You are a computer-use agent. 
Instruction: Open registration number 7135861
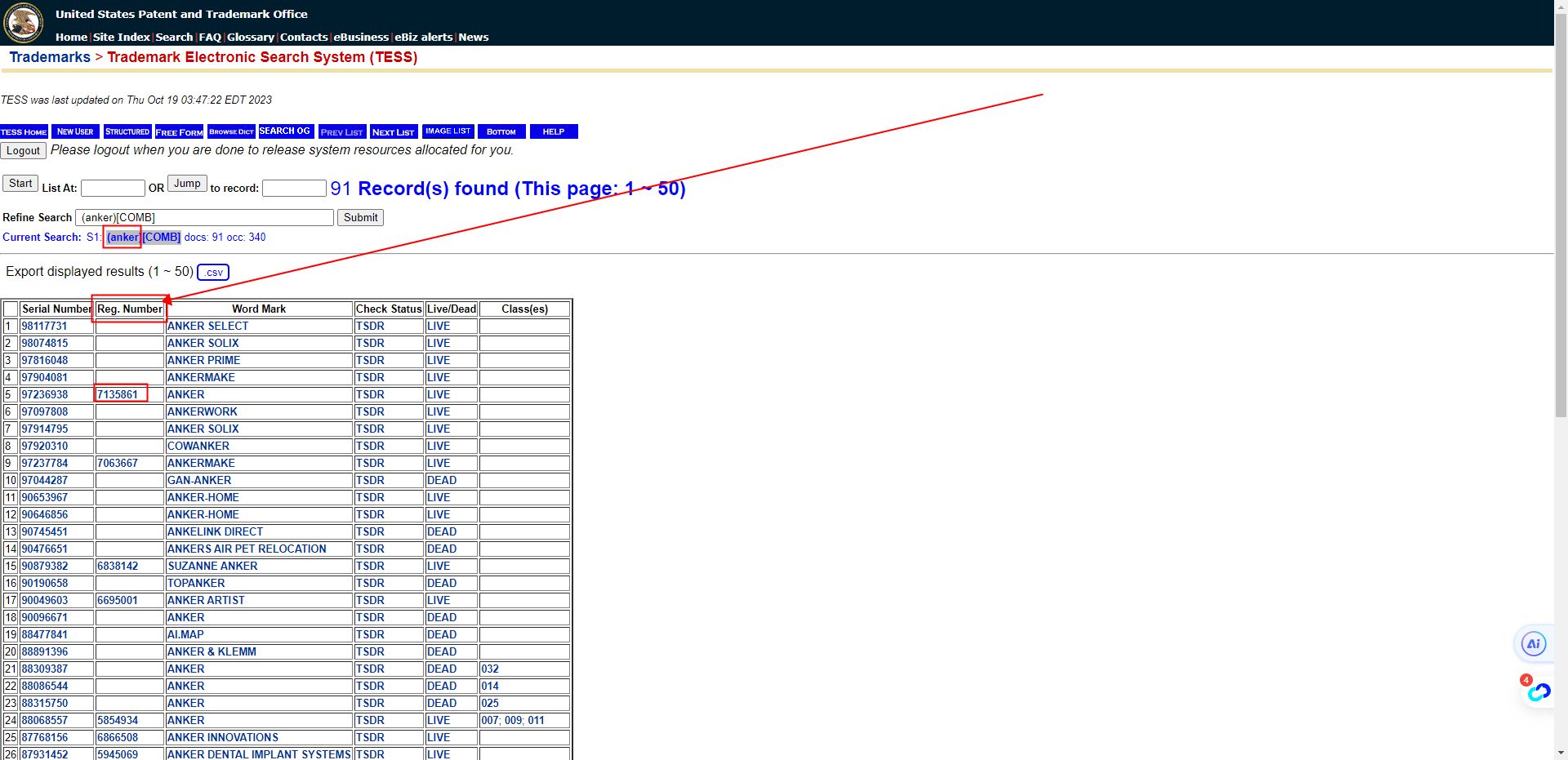click(x=118, y=395)
